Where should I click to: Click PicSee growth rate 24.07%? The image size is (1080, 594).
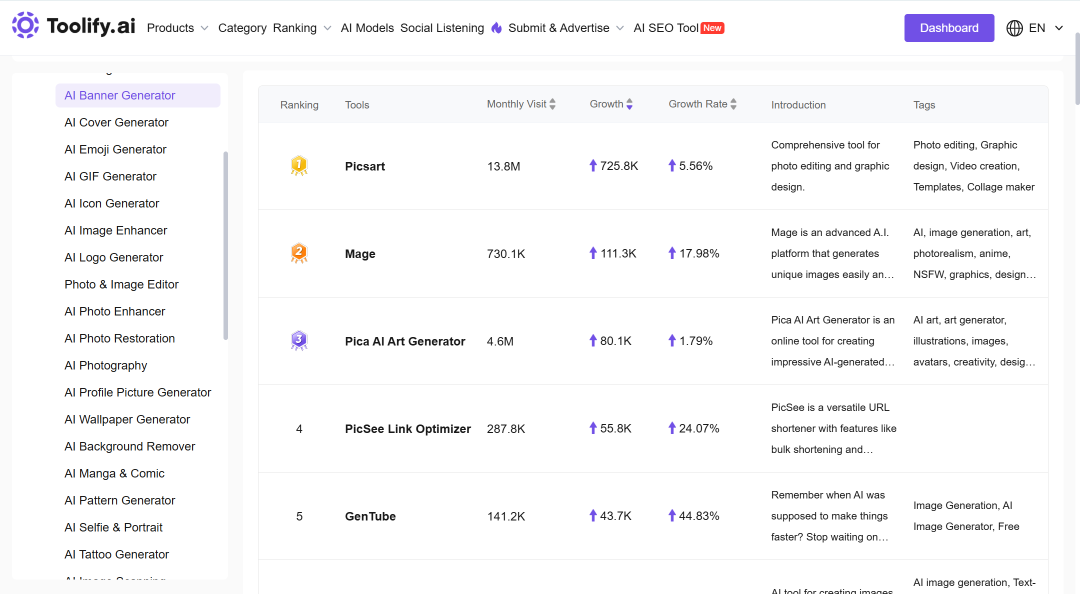(699, 428)
